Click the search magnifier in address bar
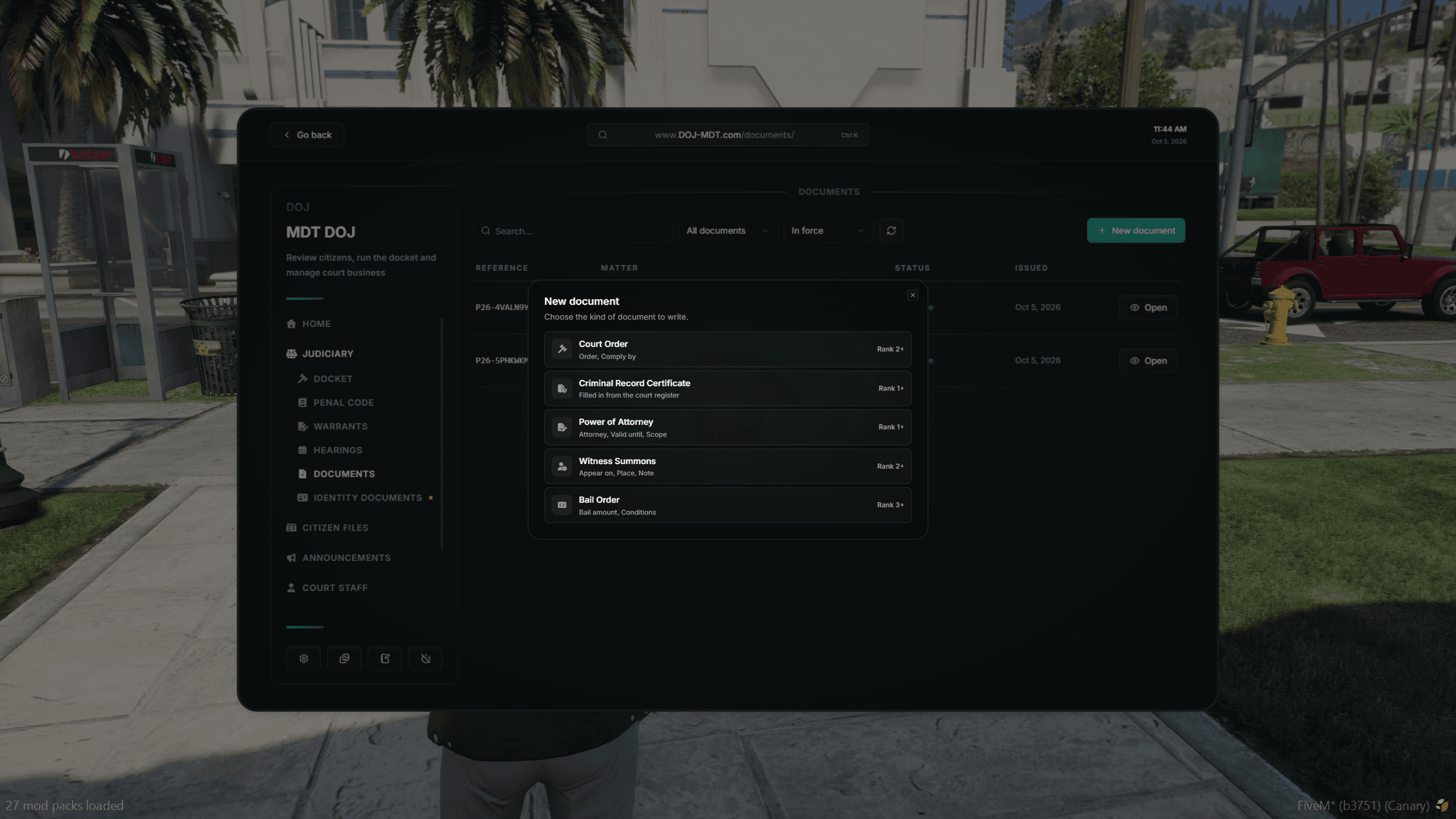The width and height of the screenshot is (1456, 819). (x=603, y=135)
